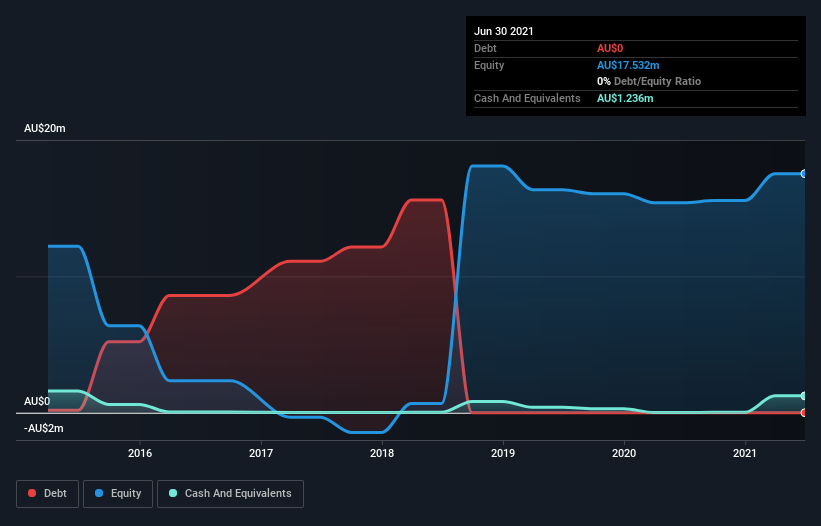Click the AU$20m y-axis label
The image size is (821, 526).
pyautogui.click(x=45, y=128)
